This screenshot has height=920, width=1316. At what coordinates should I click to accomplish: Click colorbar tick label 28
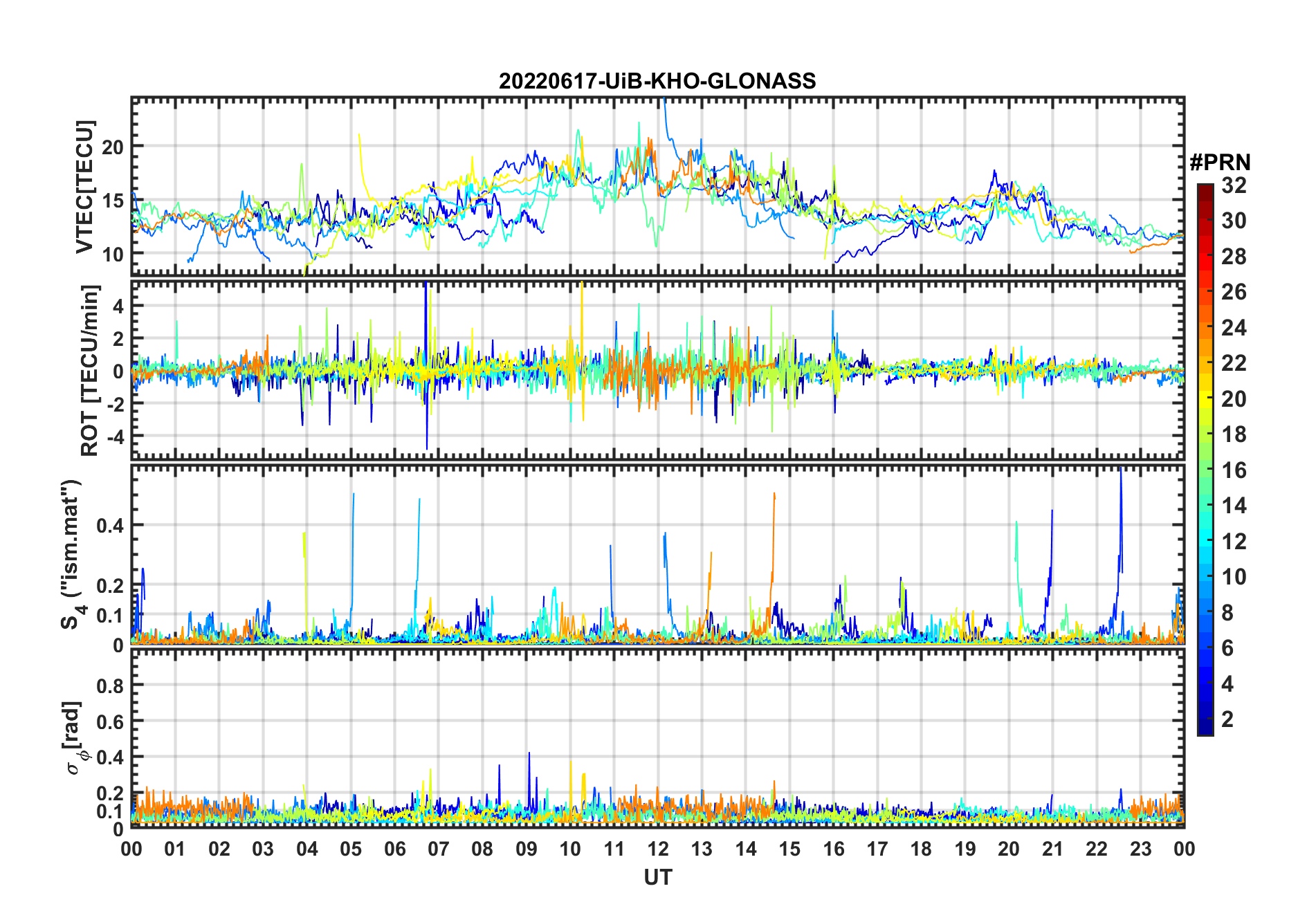pos(1234,256)
